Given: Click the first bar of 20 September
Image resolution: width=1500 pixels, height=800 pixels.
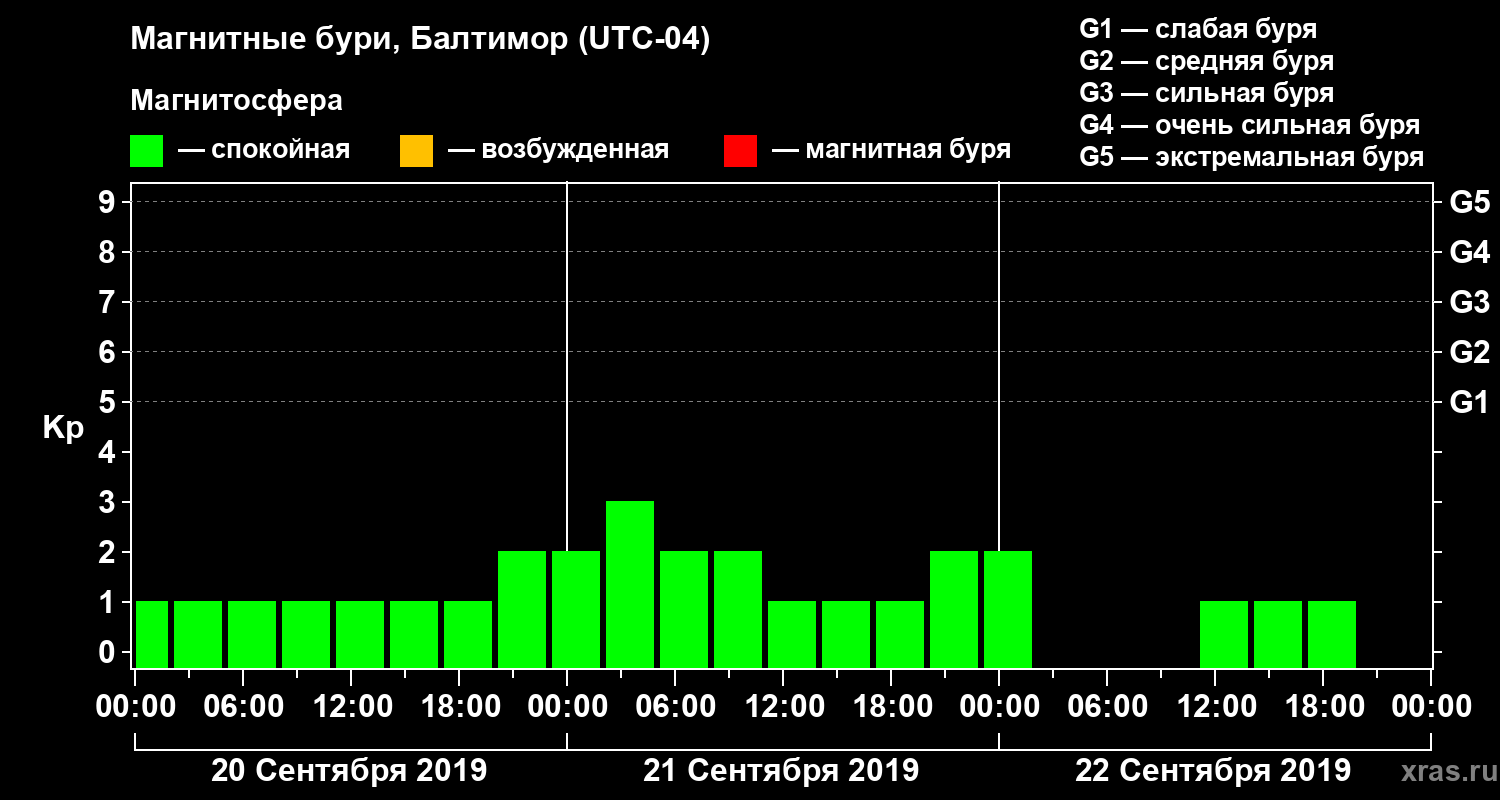Looking at the screenshot, I should point(152,634).
